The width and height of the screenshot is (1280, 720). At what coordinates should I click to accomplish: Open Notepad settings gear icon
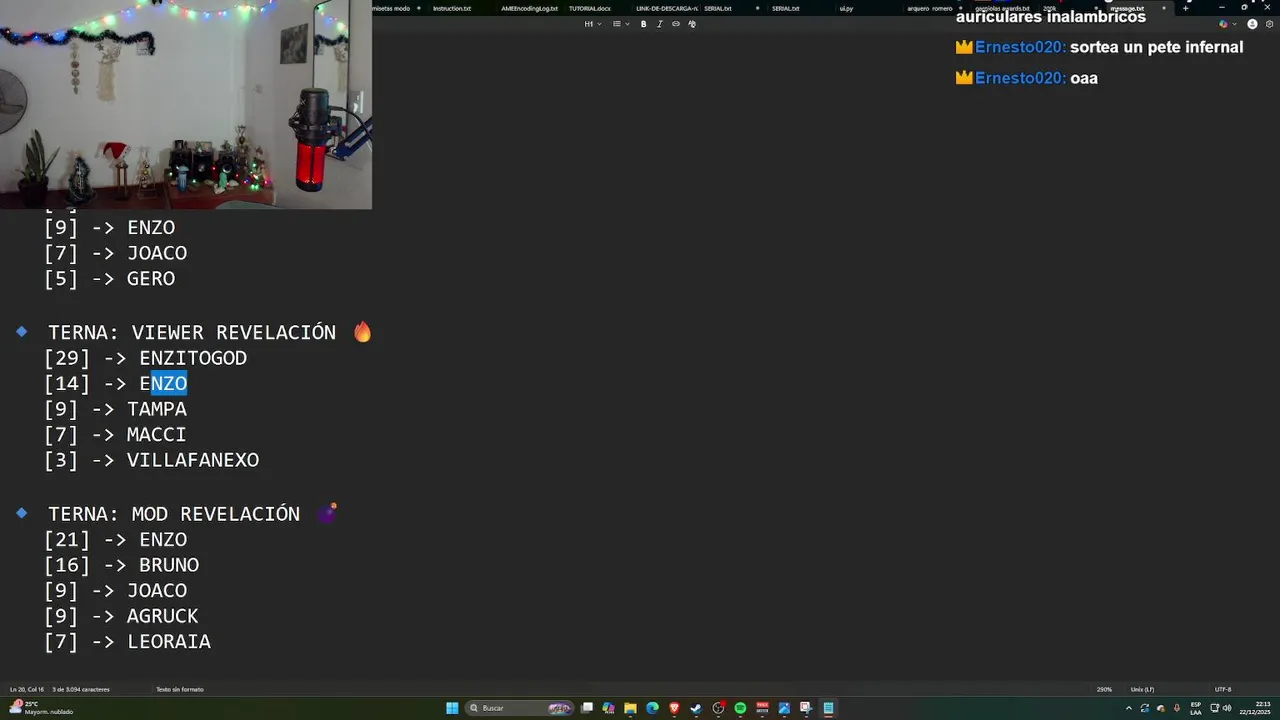point(1267,24)
